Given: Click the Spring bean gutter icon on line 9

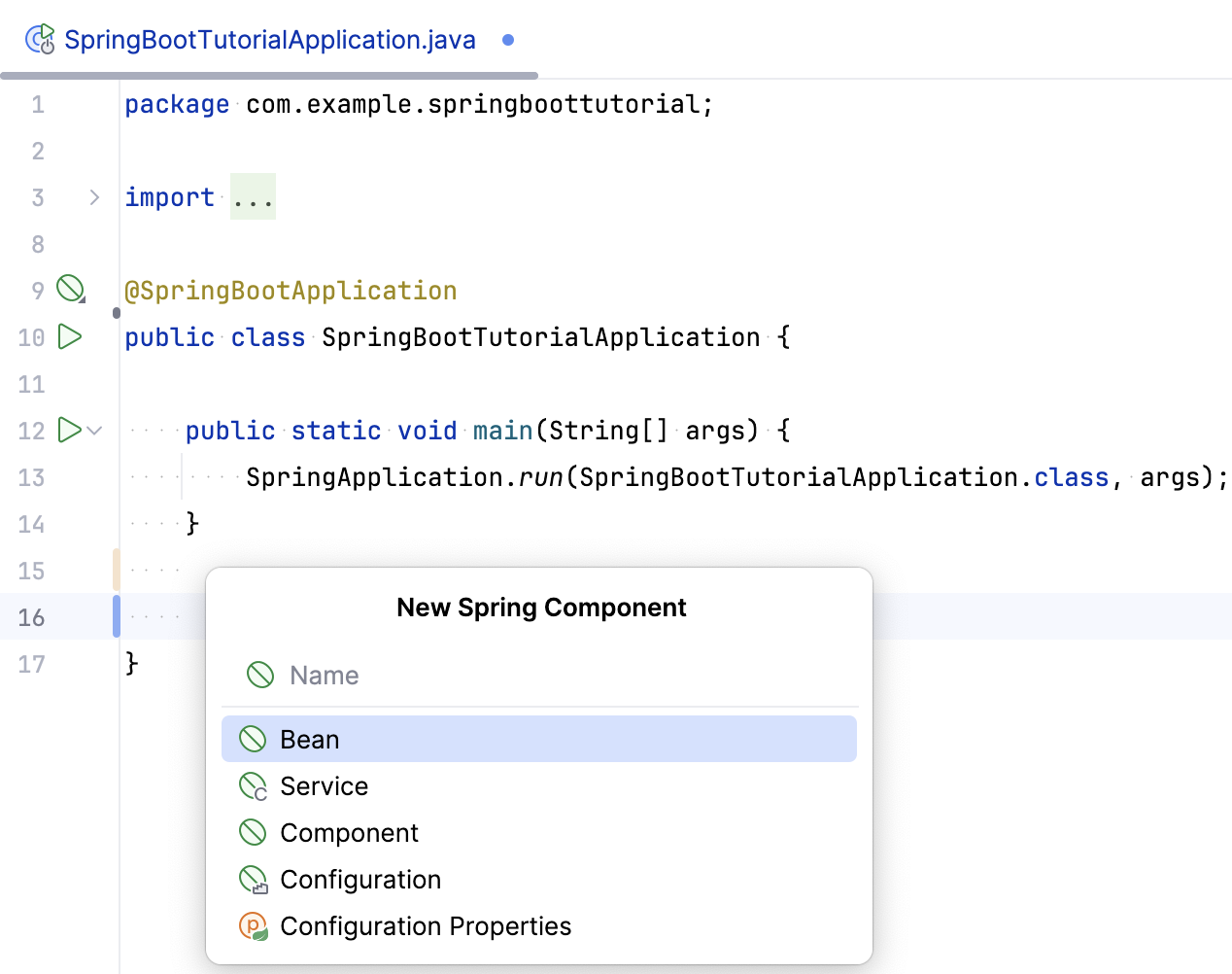Looking at the screenshot, I should pos(71,288).
